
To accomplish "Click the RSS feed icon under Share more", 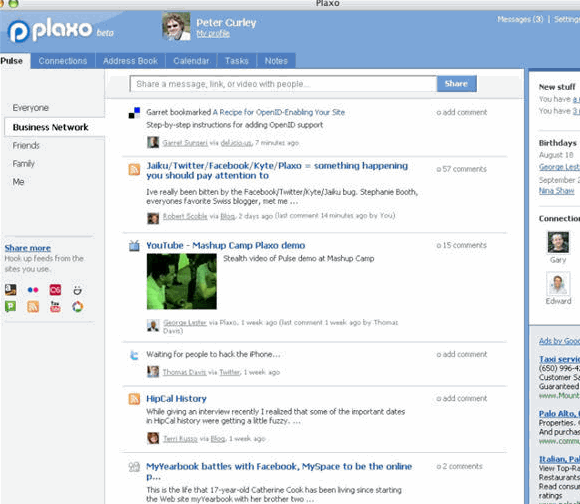I will pyautogui.click(x=33, y=307).
